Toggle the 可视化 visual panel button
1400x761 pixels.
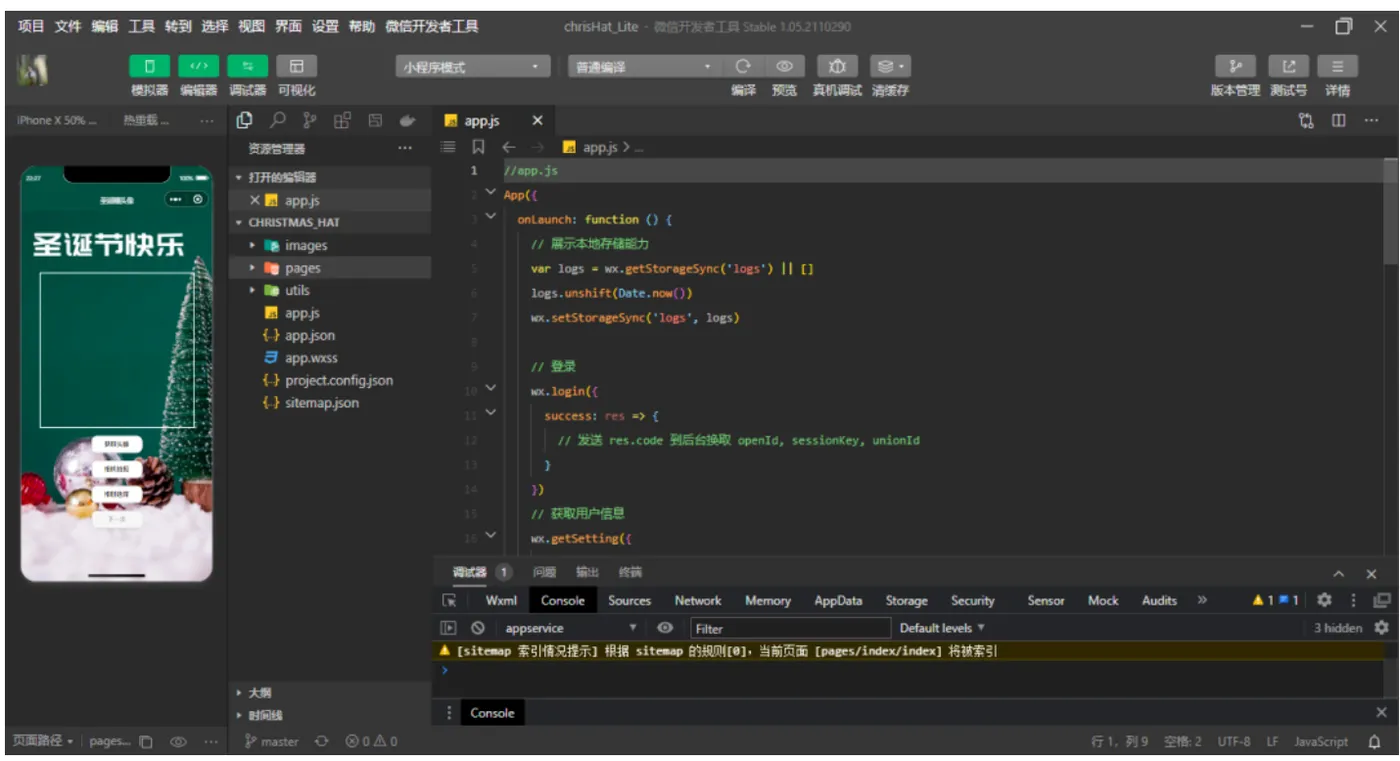[296, 66]
